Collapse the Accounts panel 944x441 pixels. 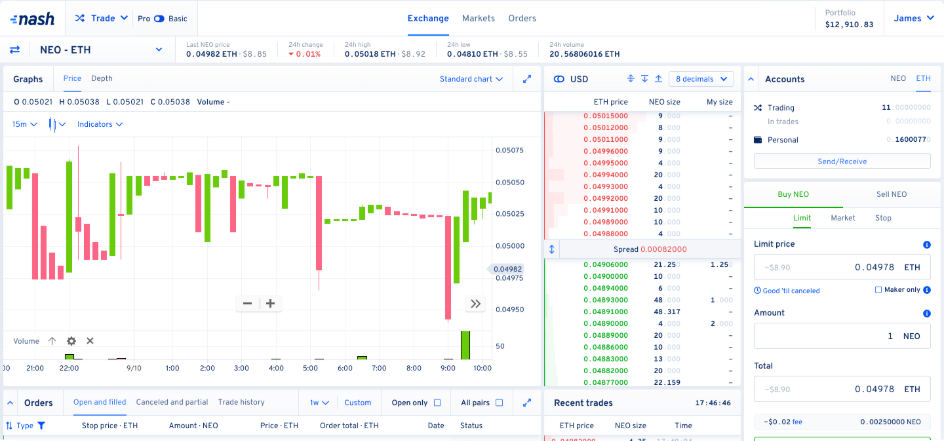point(751,79)
